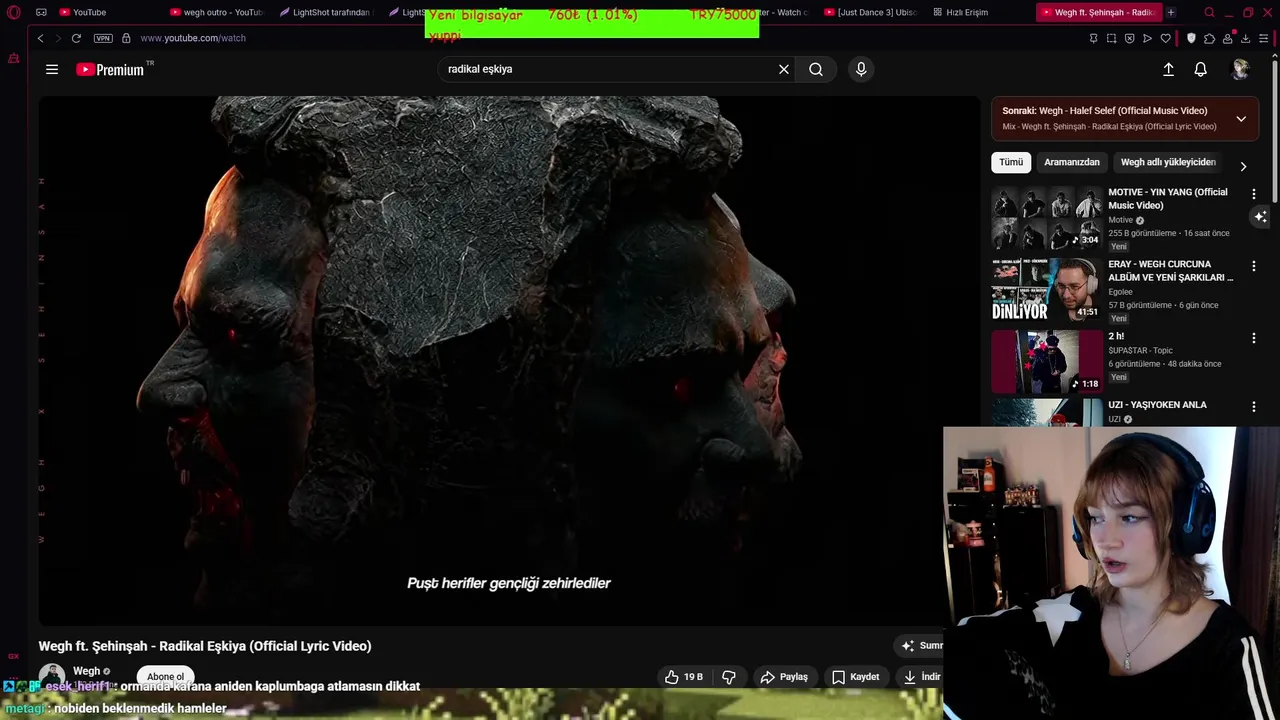Open a new browser tab with plus
The height and width of the screenshot is (720, 1280).
coord(1171,12)
